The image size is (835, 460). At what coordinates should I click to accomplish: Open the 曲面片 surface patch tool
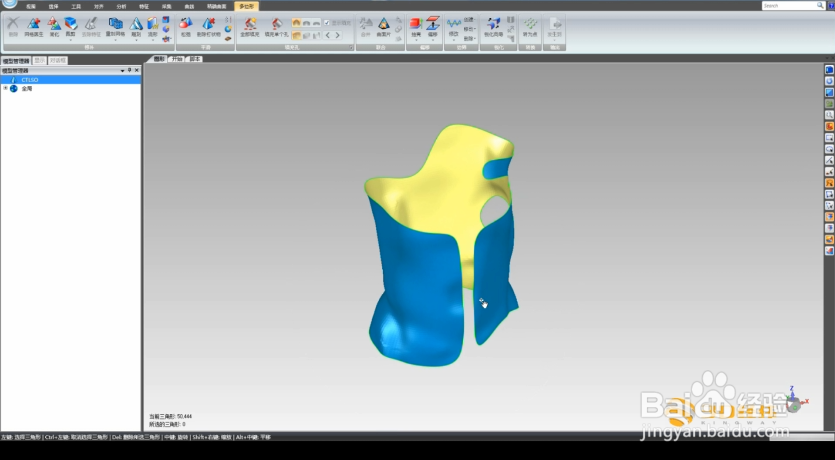pyautogui.click(x=383, y=27)
